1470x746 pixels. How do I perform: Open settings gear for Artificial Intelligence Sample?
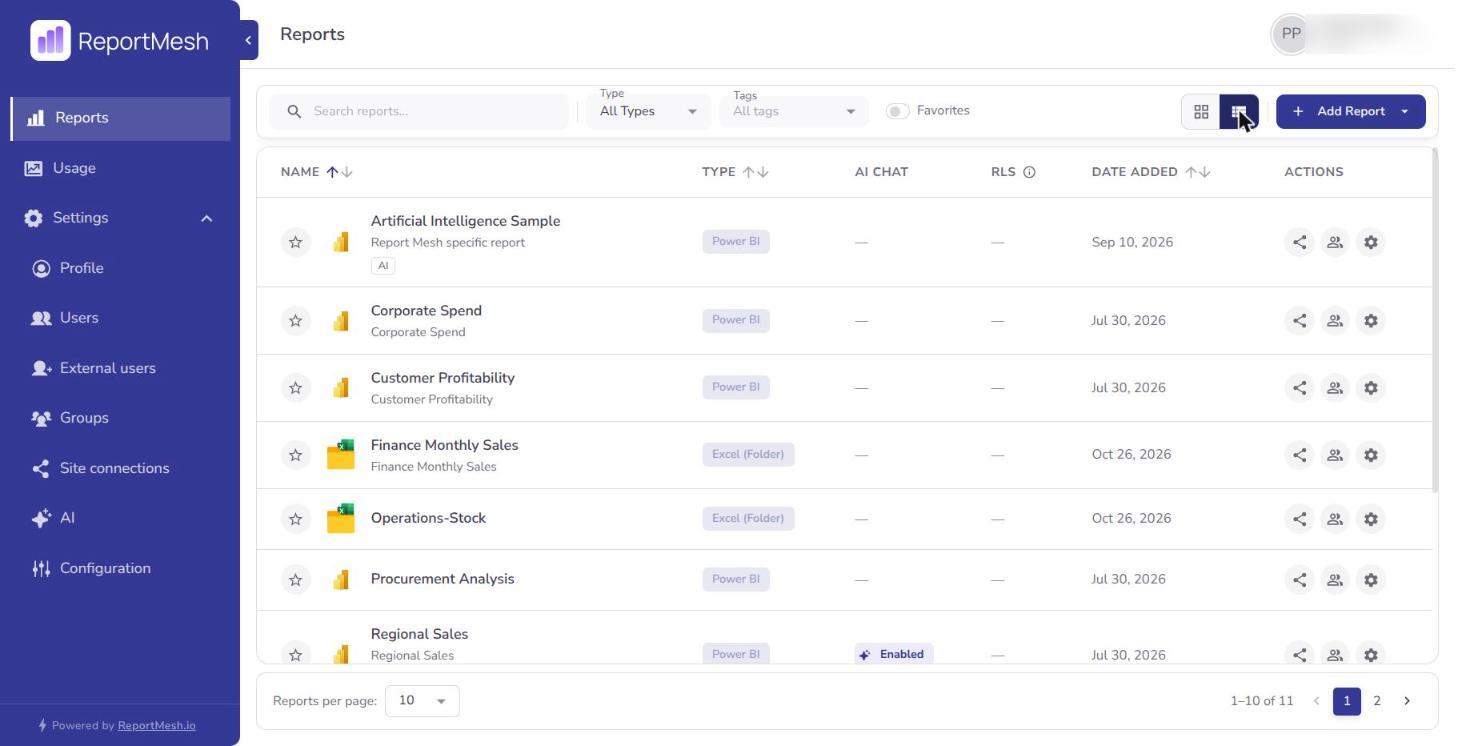coord(1370,242)
